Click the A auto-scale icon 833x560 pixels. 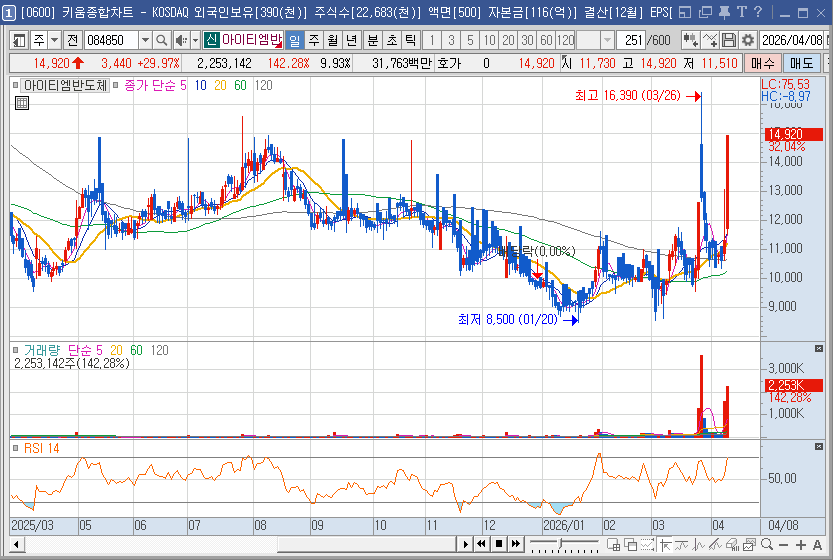(817, 545)
